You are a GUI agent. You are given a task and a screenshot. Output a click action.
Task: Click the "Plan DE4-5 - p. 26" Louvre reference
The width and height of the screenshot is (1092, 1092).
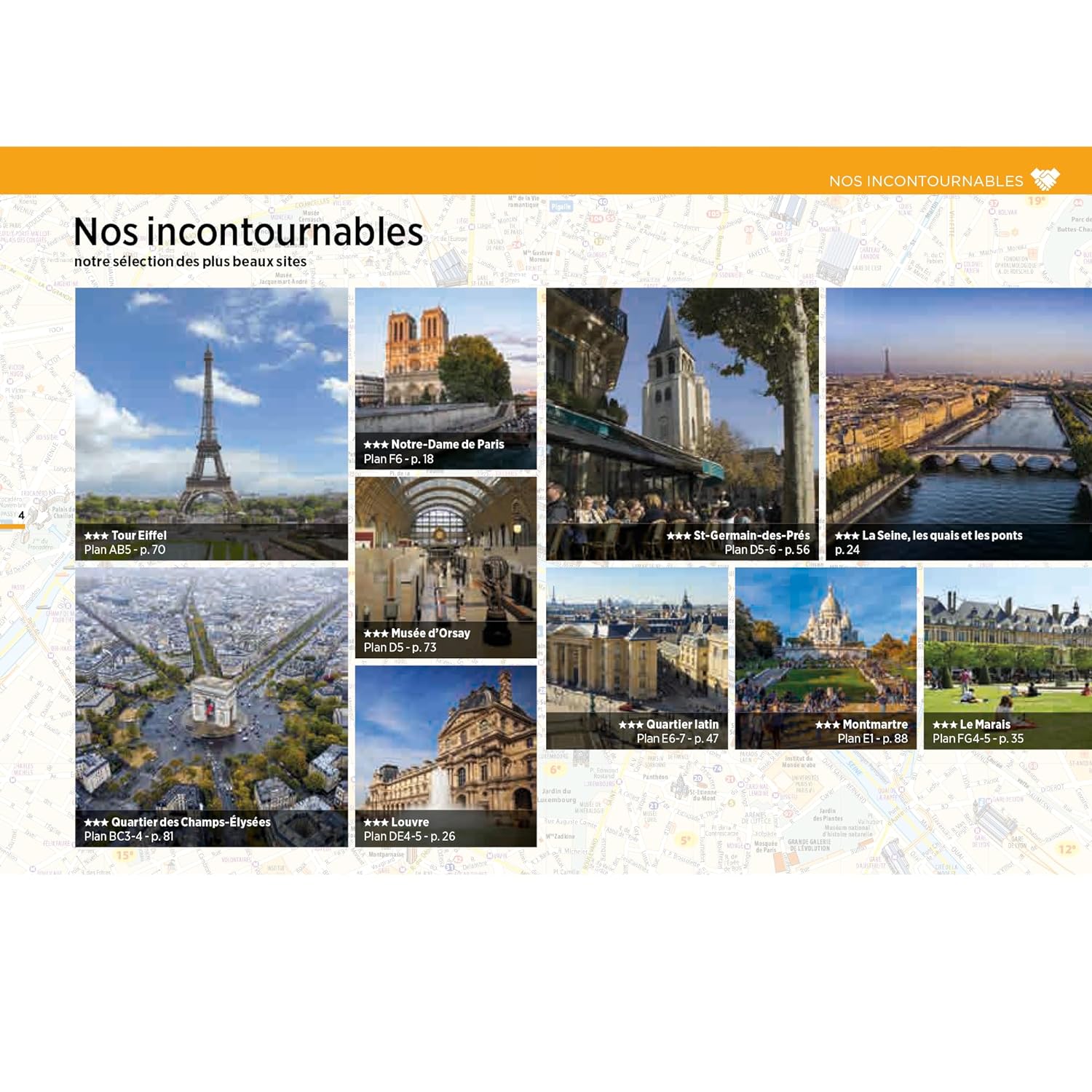(x=409, y=836)
